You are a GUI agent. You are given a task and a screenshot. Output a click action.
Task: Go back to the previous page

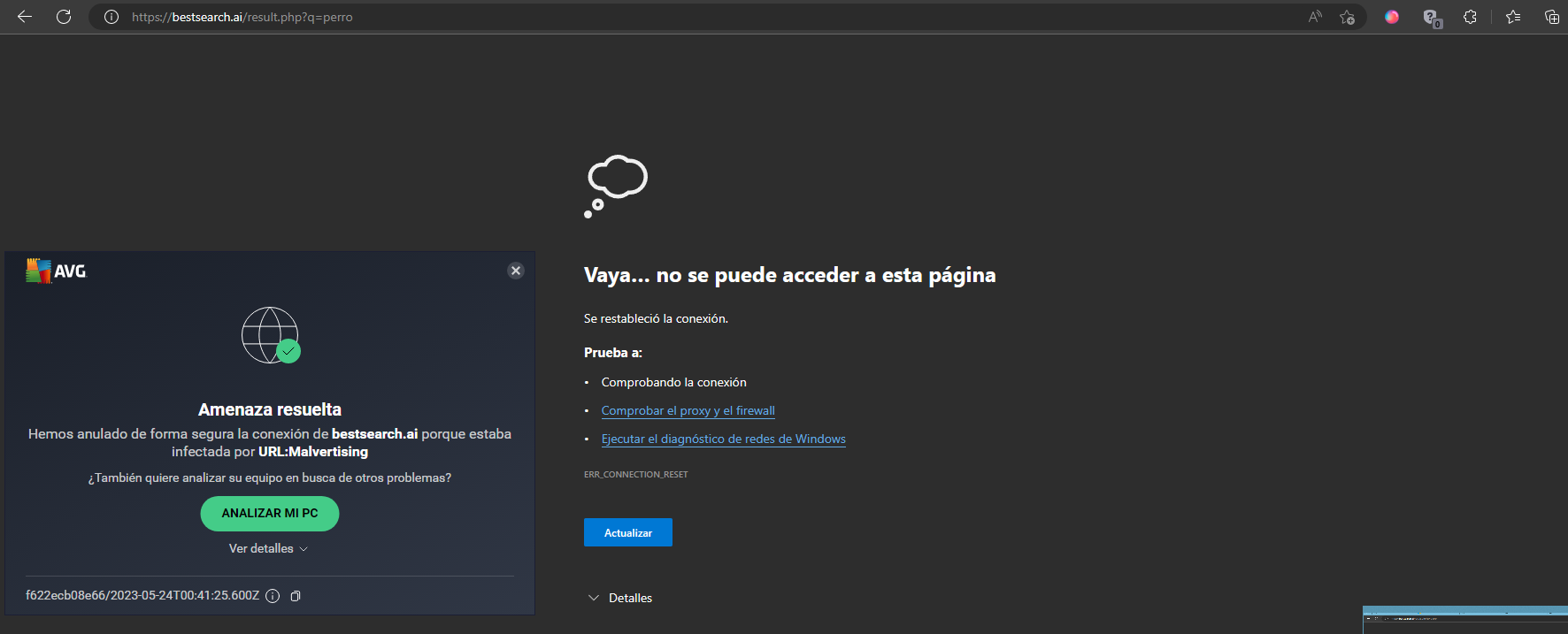pos(25,17)
